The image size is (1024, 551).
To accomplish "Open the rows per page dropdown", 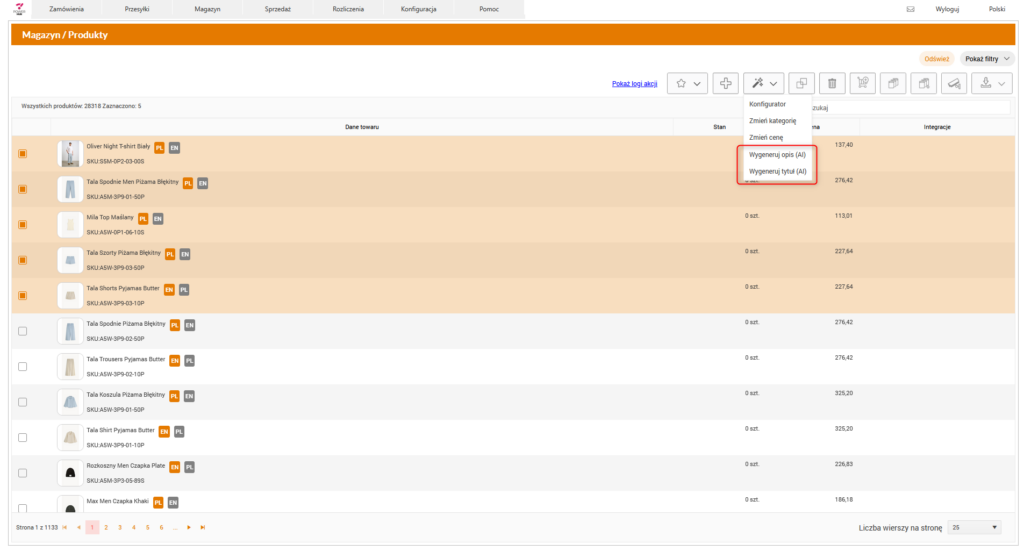I will click(x=974, y=527).
